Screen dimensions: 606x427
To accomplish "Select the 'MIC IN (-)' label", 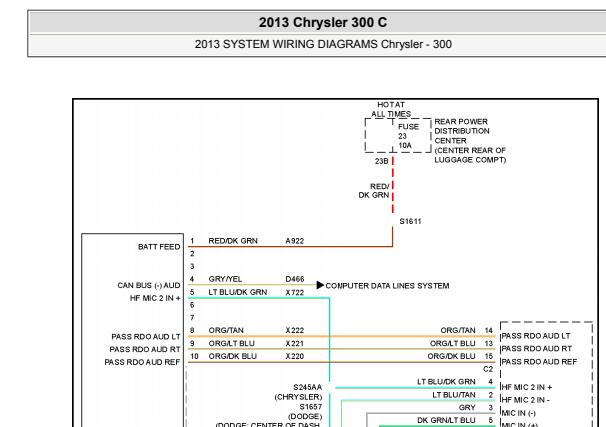I will (x=519, y=413).
